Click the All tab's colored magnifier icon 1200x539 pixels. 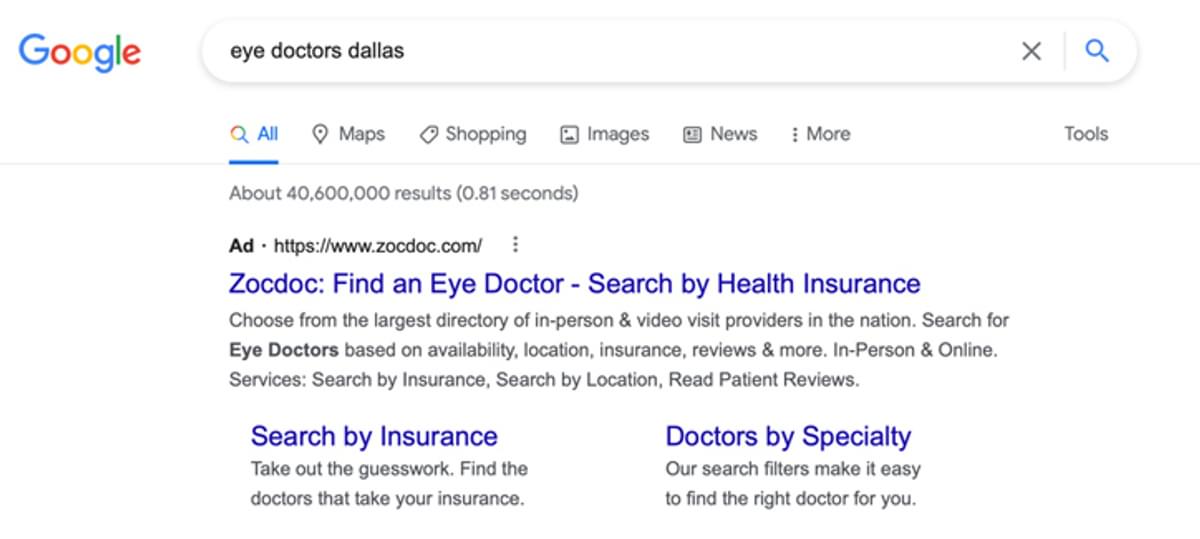pyautogui.click(x=239, y=134)
